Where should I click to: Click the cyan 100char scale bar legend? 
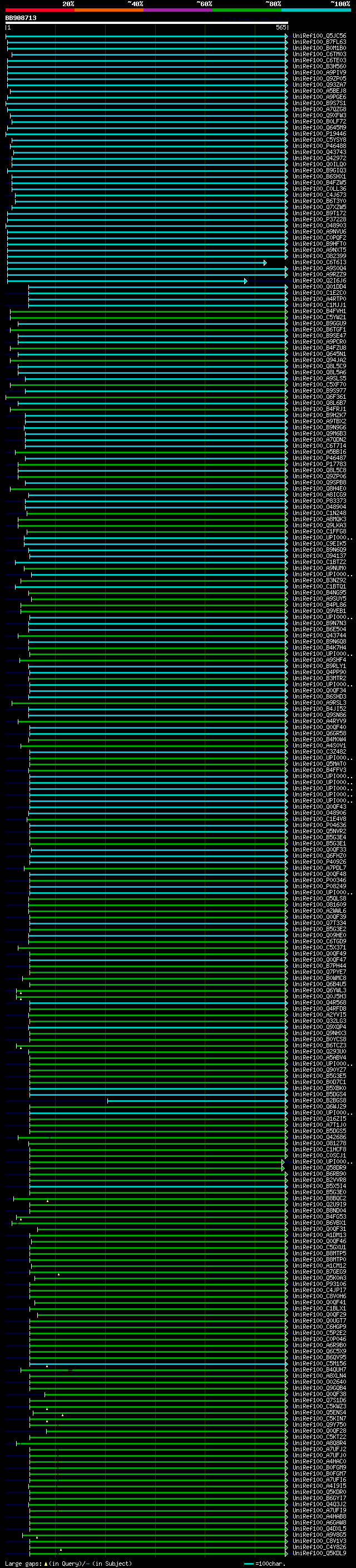coord(248,1564)
